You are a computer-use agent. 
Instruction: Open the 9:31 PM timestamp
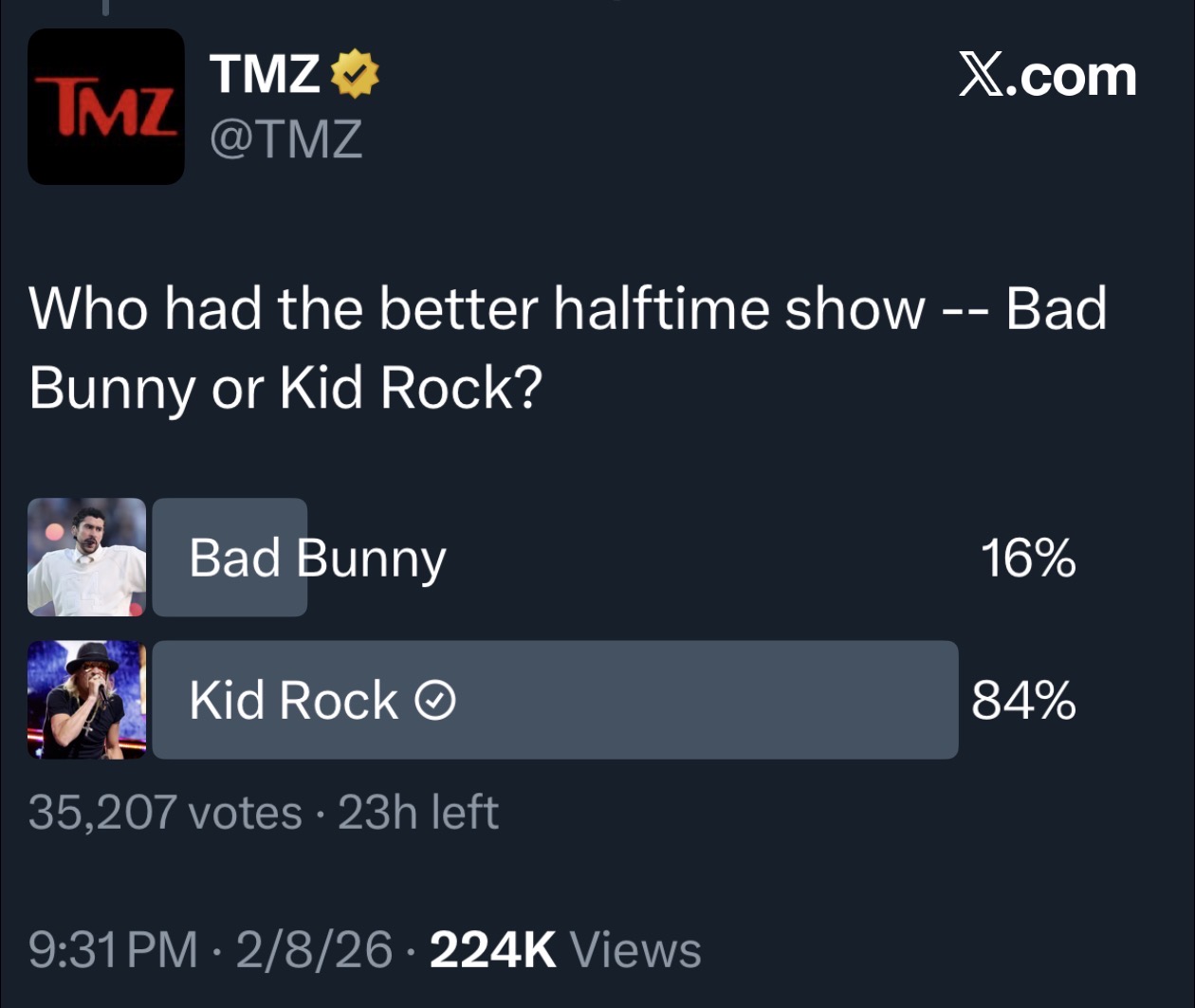(113, 949)
